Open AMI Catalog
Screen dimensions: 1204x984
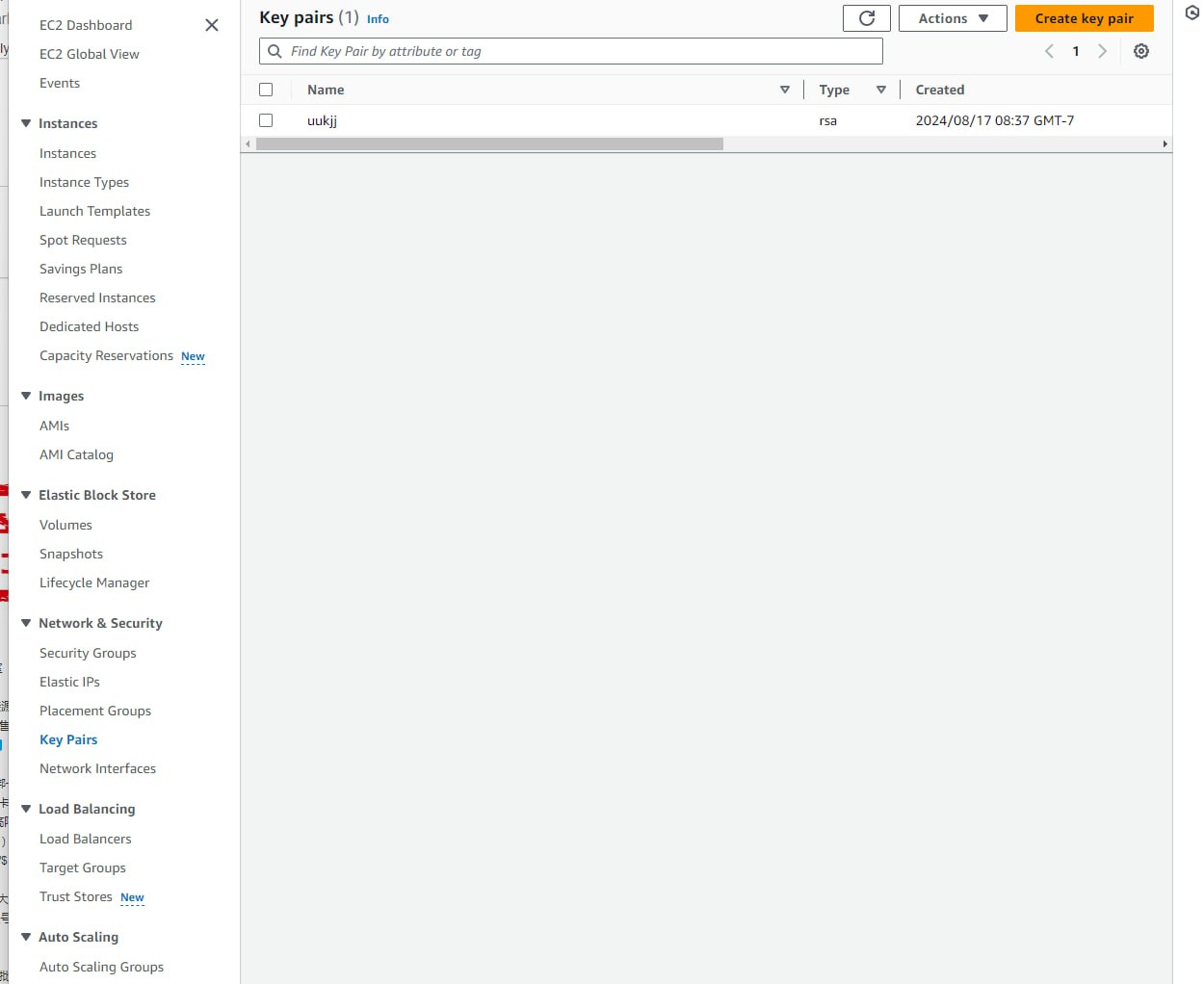pyautogui.click(x=76, y=454)
